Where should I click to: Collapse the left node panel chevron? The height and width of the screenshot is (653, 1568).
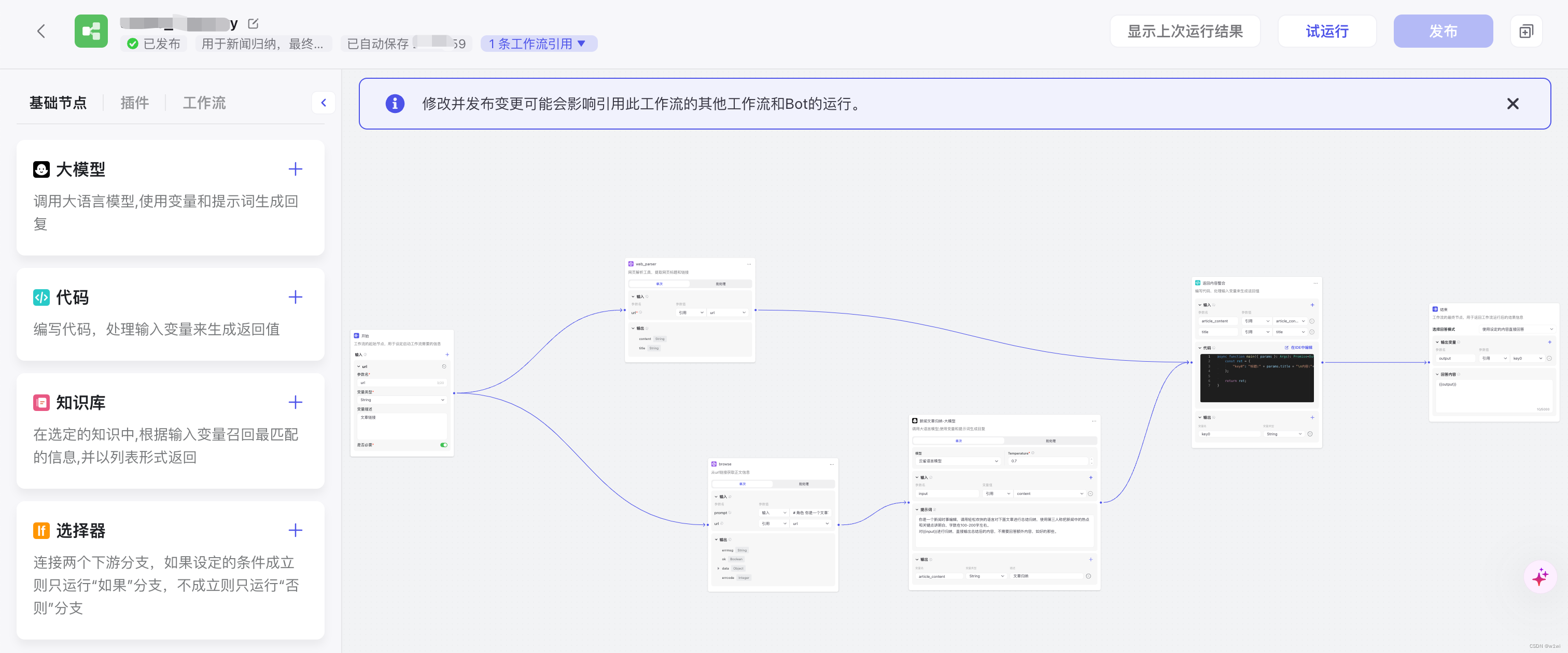tap(323, 102)
